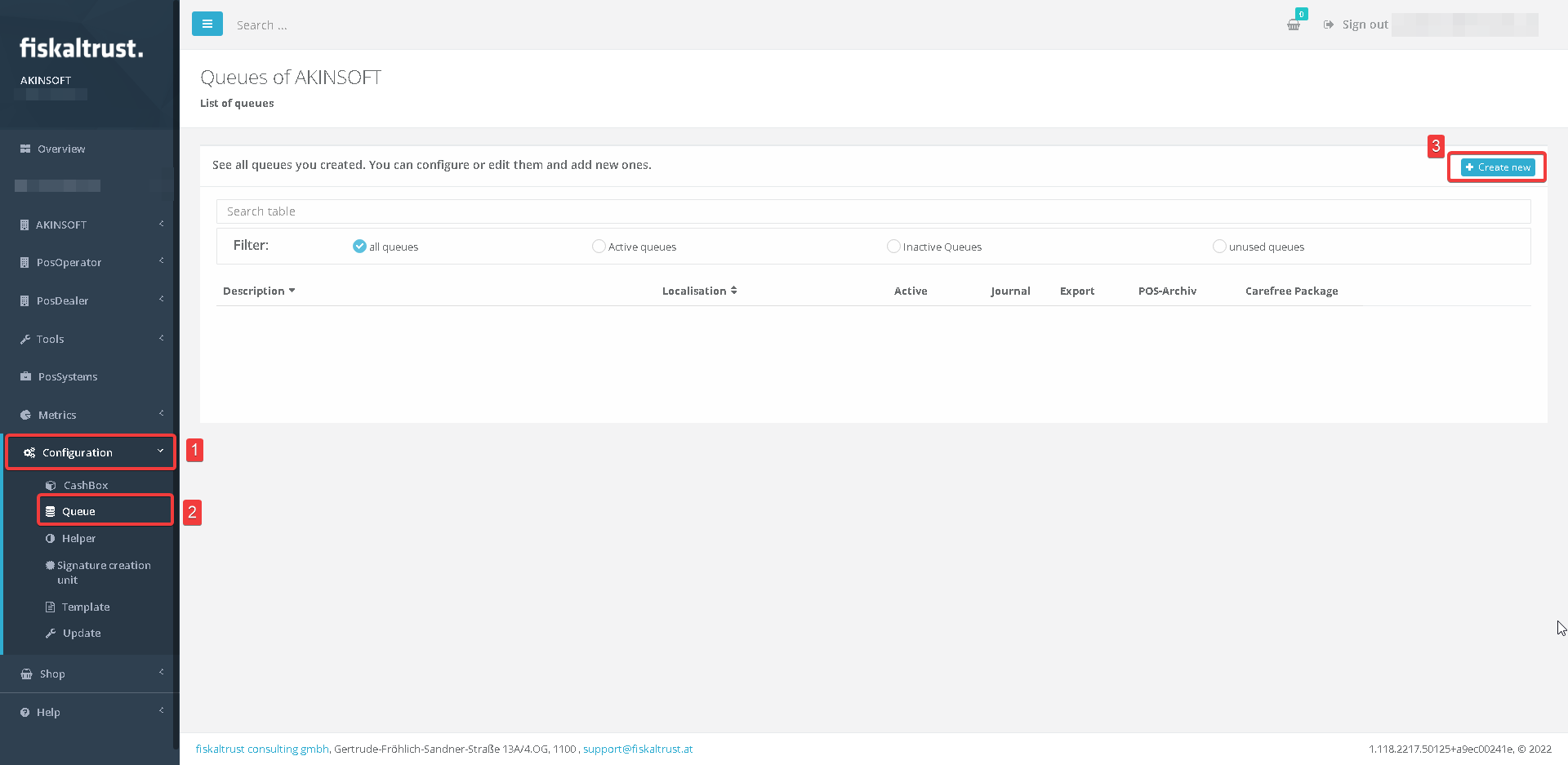Click the Configuration gears icon

pos(29,452)
